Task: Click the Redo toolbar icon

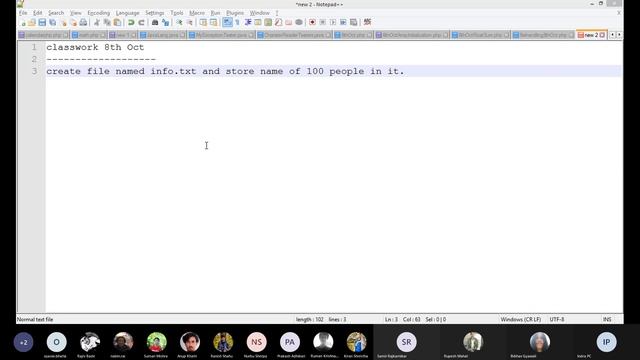Action: (141, 22)
